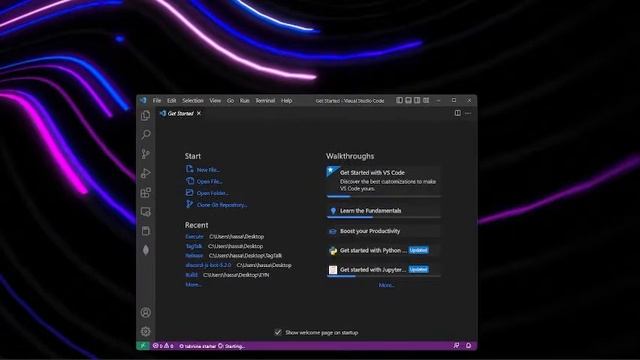Open recent folder TagTalk

coord(193,246)
